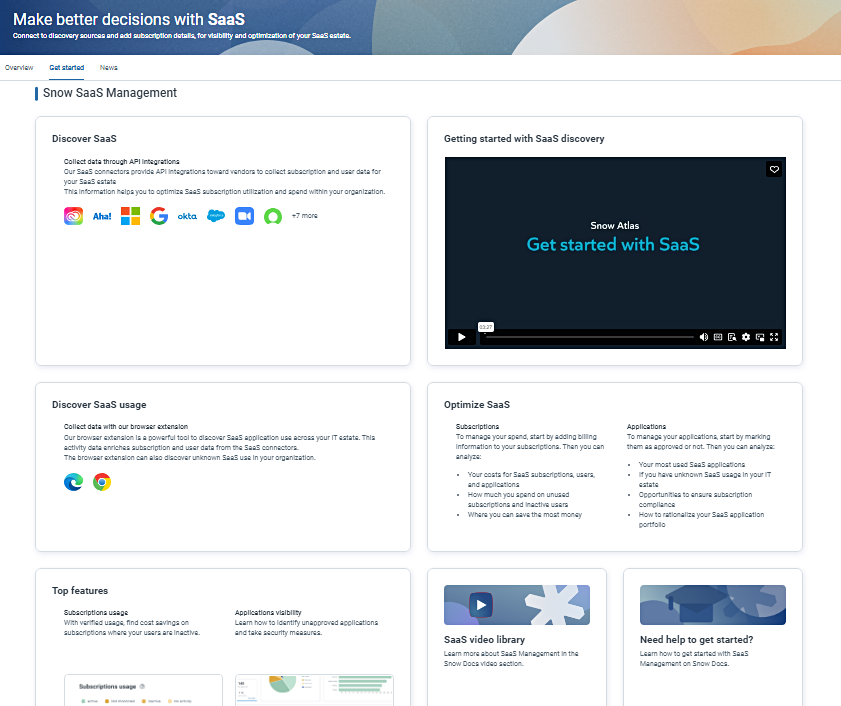Choose the Okta connector logo

click(187, 216)
